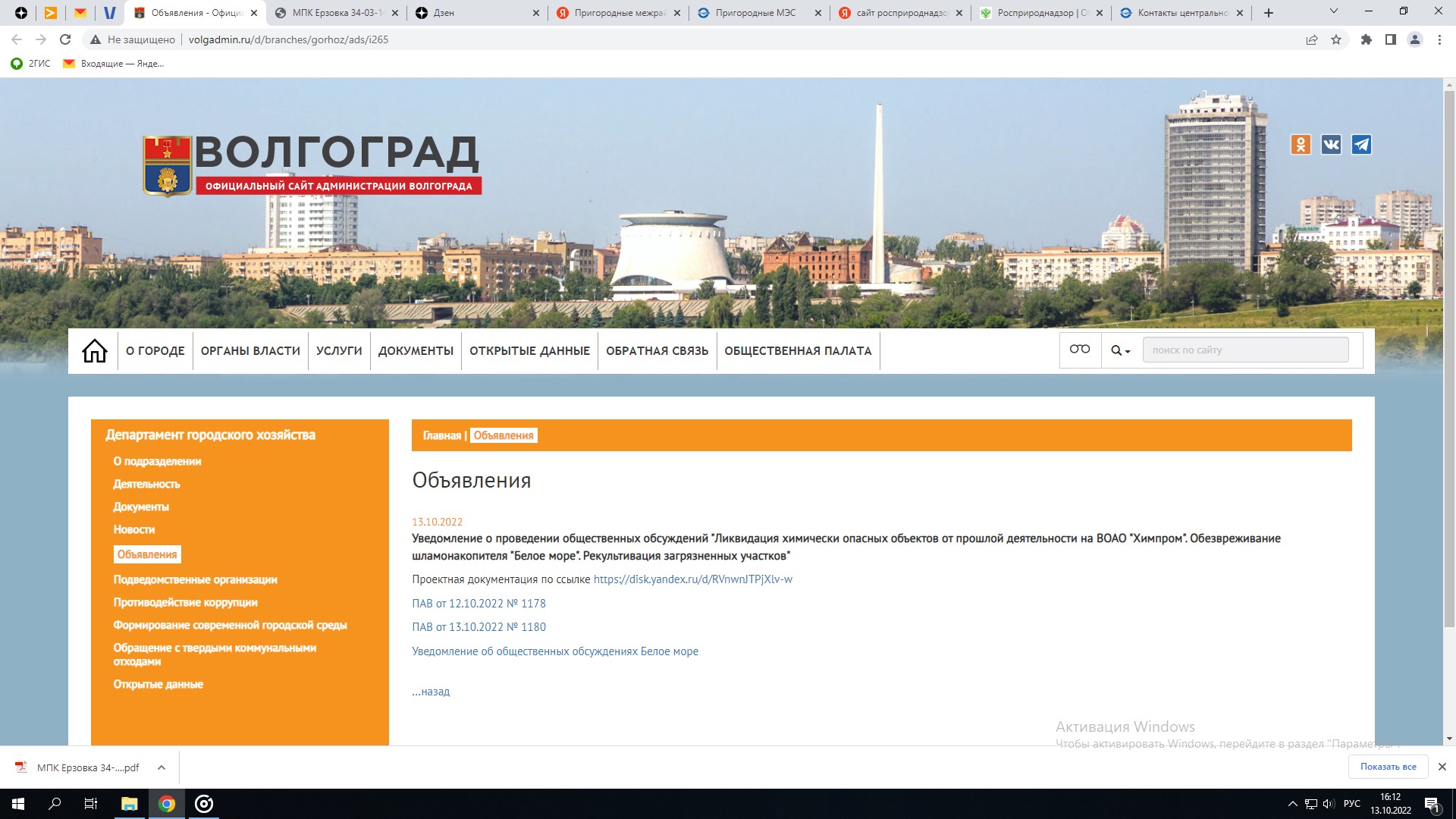The height and width of the screenshot is (819, 1456).
Task: Open the ДОКУМЕНТЫ menu item
Action: pos(416,351)
